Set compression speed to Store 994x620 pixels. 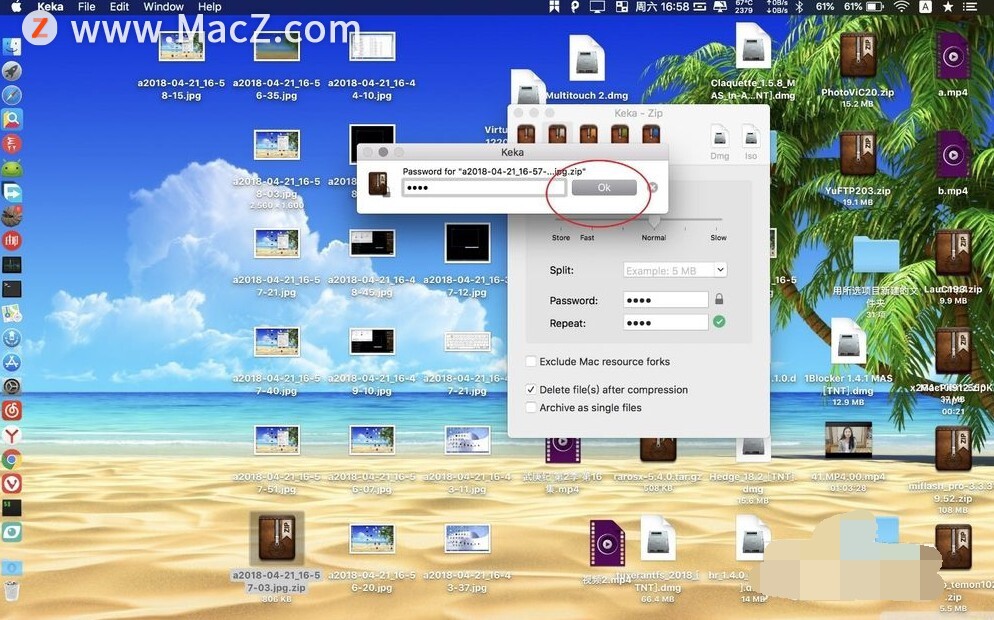click(x=560, y=238)
